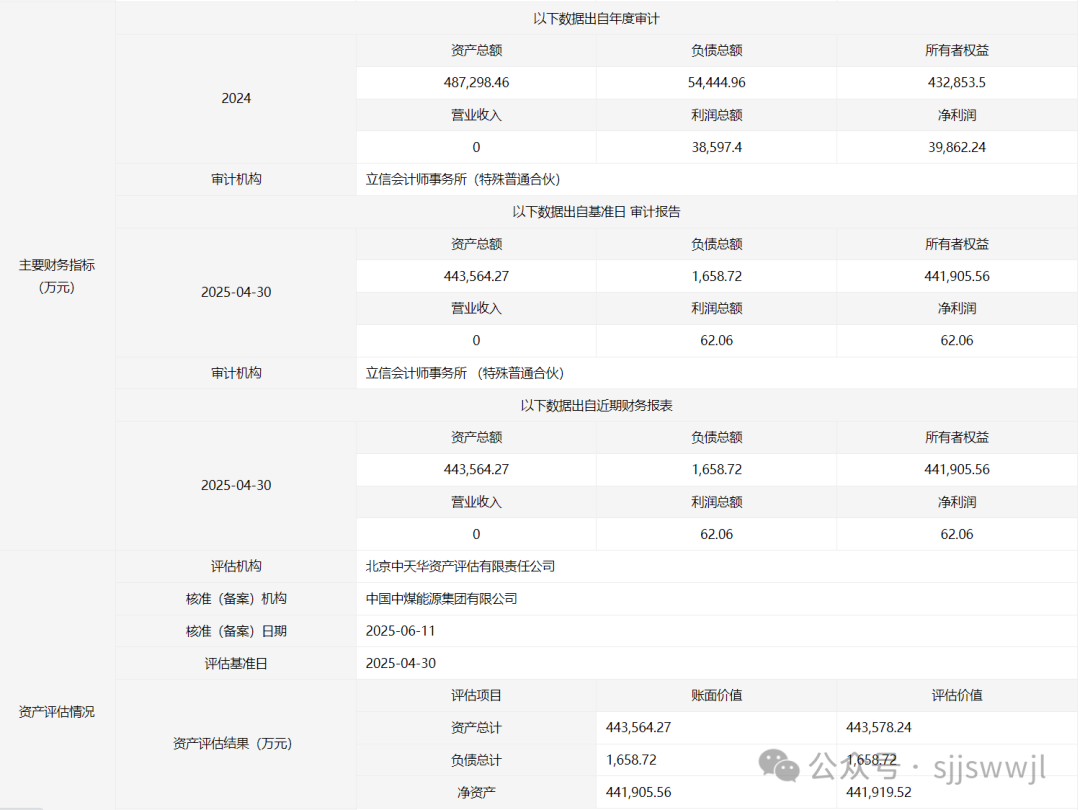Viewport: 1080px width, 810px height.
Task: Select the text '中国中煤能源集团有限公司'
Action: (441, 599)
